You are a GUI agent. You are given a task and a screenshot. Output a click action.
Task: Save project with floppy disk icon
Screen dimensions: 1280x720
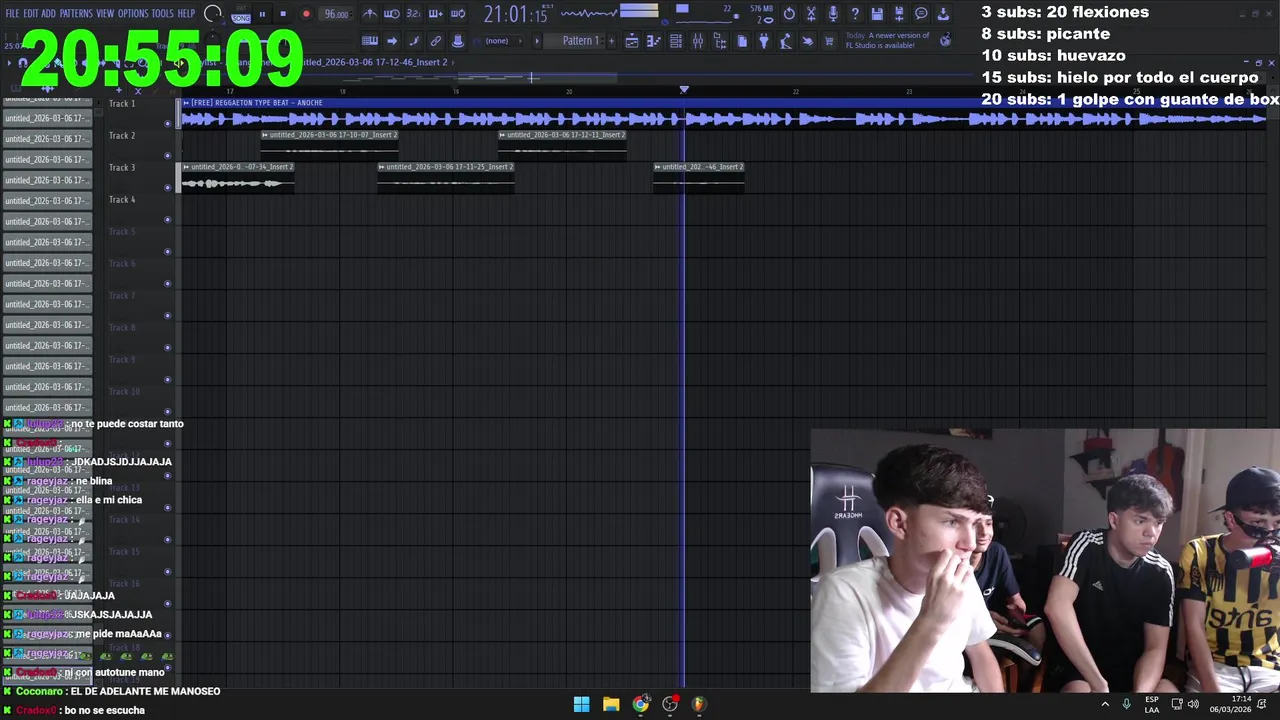(x=877, y=14)
